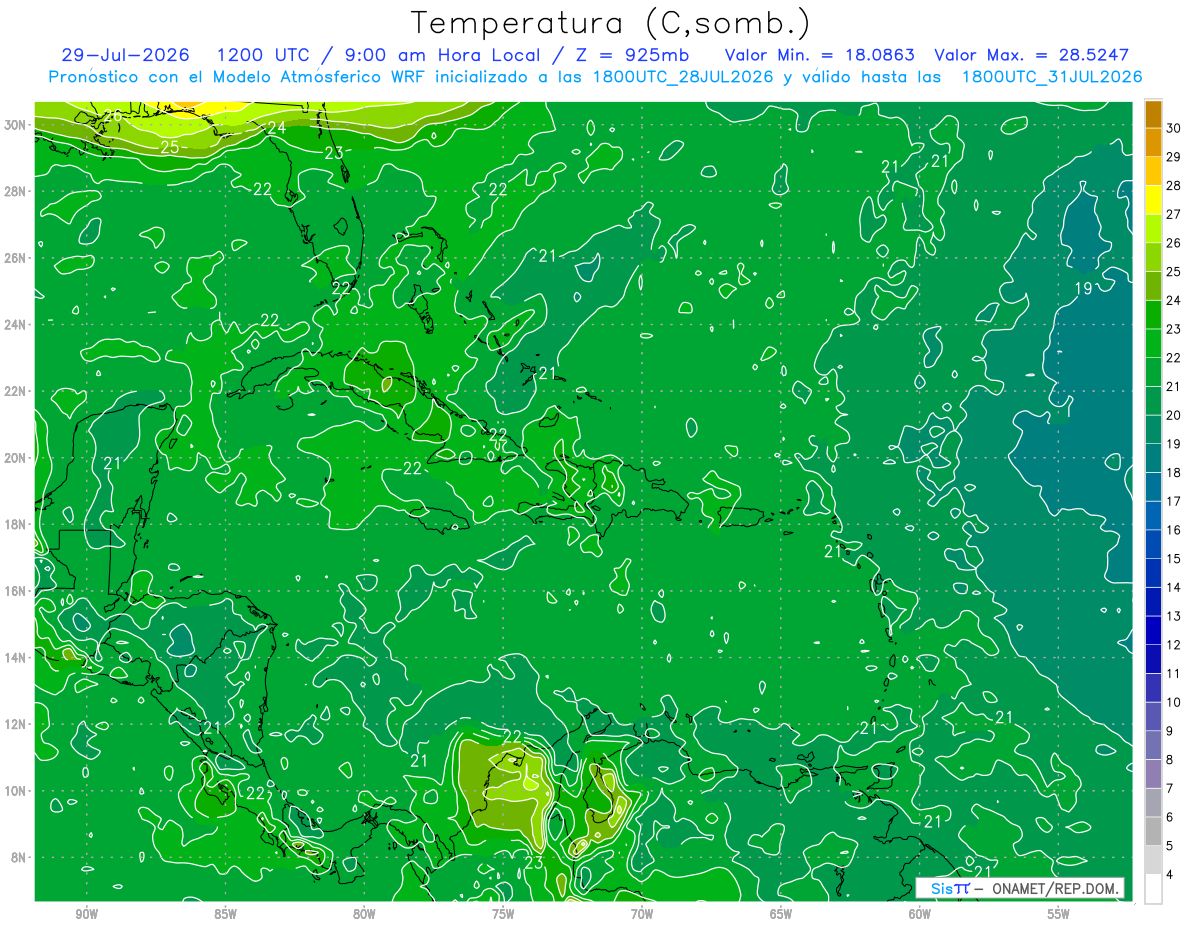This screenshot has width=1200, height=927.
Task: Click the color bar label "26"
Action: [x=1174, y=243]
